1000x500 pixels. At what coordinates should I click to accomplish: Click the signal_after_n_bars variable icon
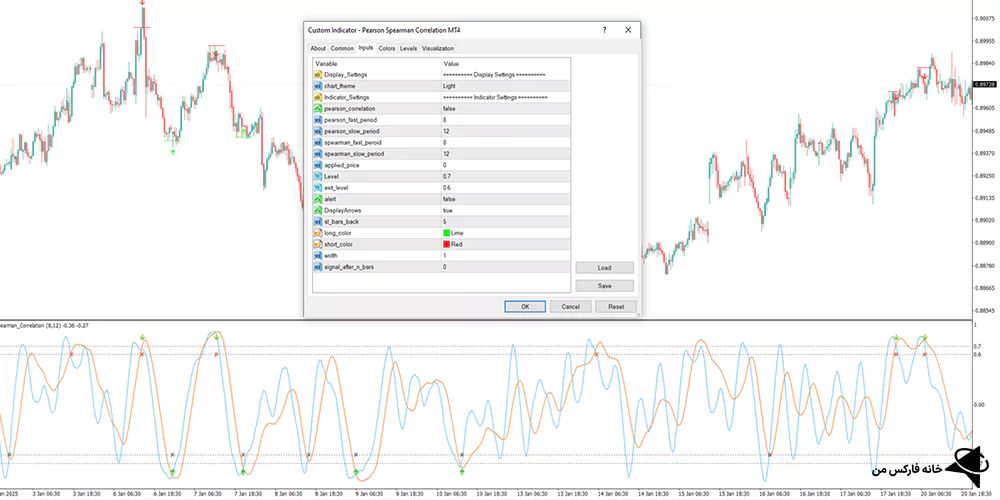pos(318,267)
